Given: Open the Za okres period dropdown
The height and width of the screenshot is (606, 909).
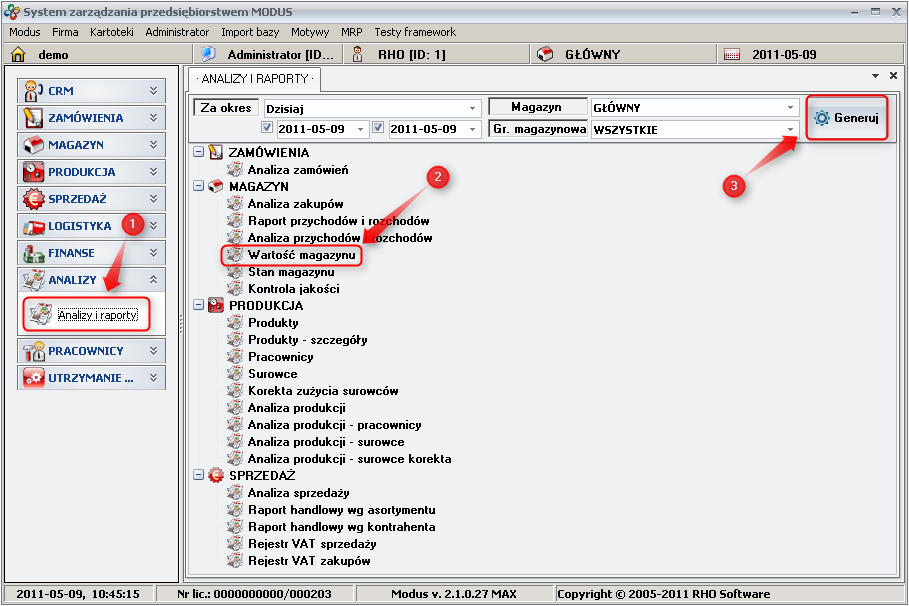Looking at the screenshot, I should click(472, 108).
